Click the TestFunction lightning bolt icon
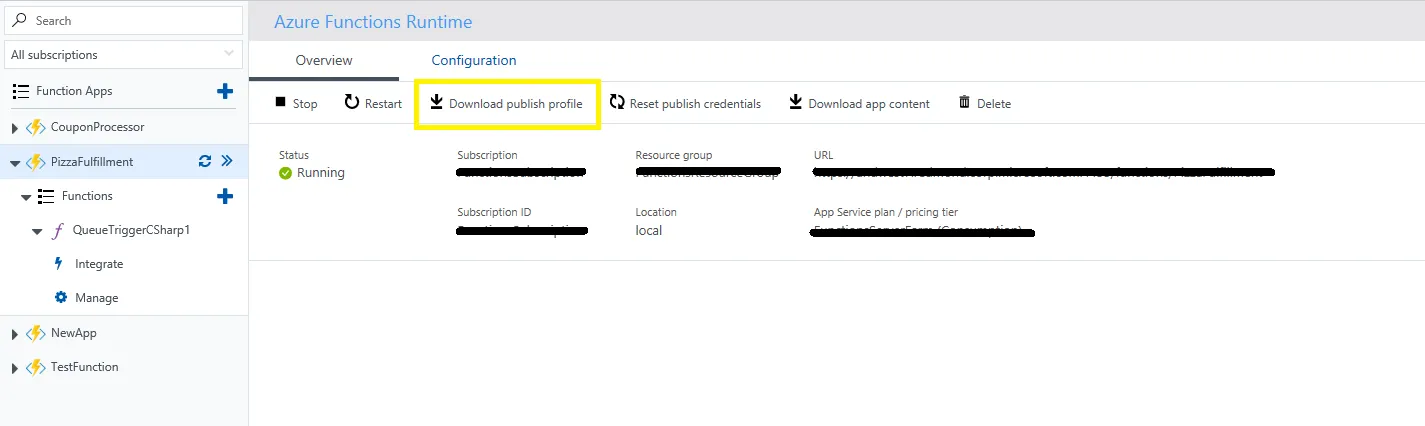1425x426 pixels. pyautogui.click(x=35, y=367)
